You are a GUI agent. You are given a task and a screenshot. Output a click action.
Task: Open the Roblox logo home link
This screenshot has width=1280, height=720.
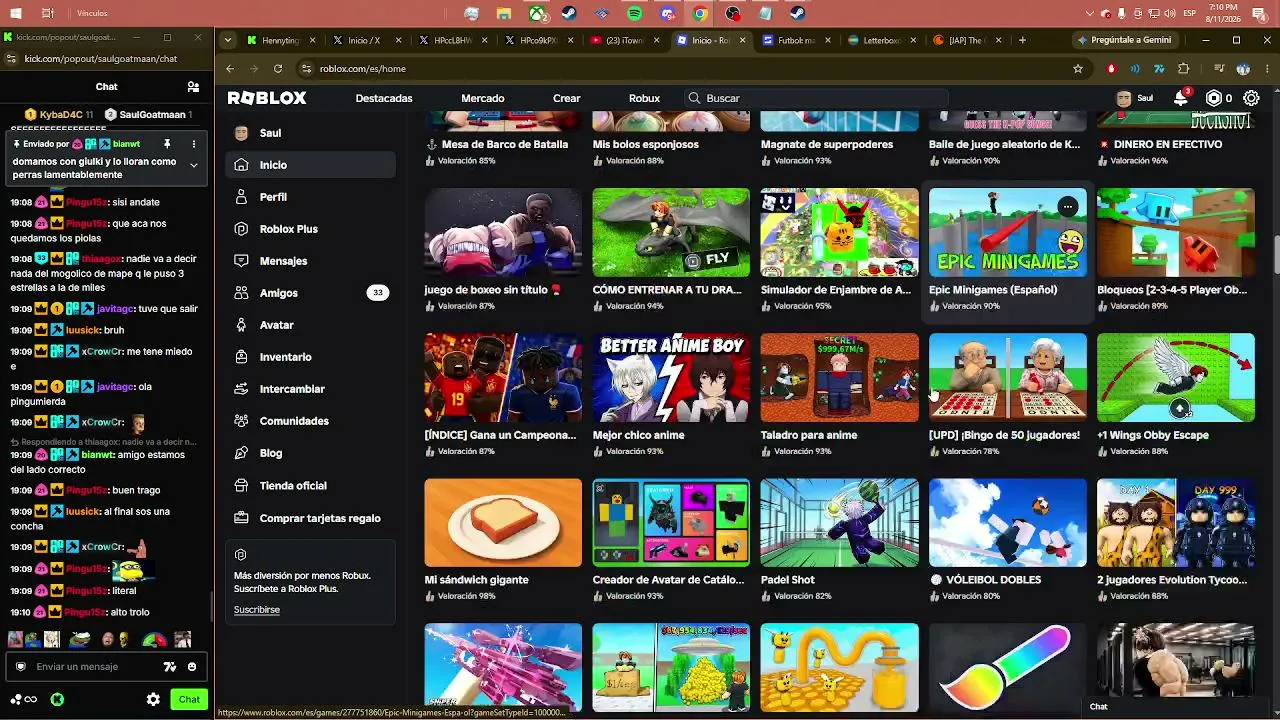coord(267,98)
